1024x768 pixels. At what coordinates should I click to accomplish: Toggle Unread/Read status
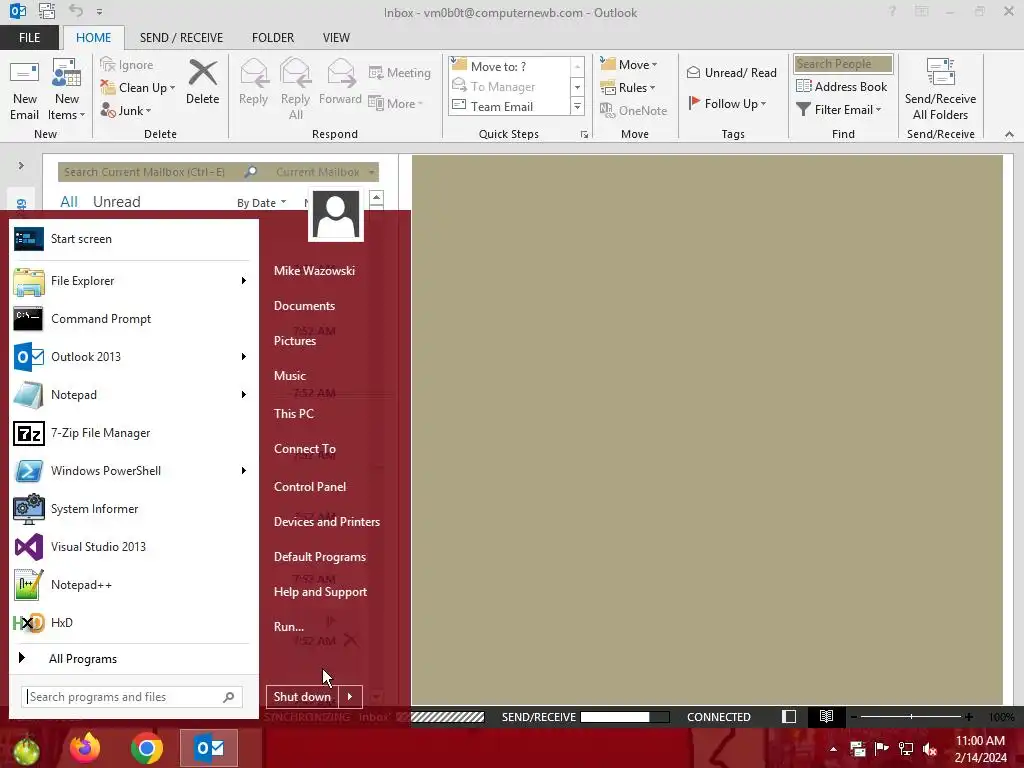[x=732, y=72]
